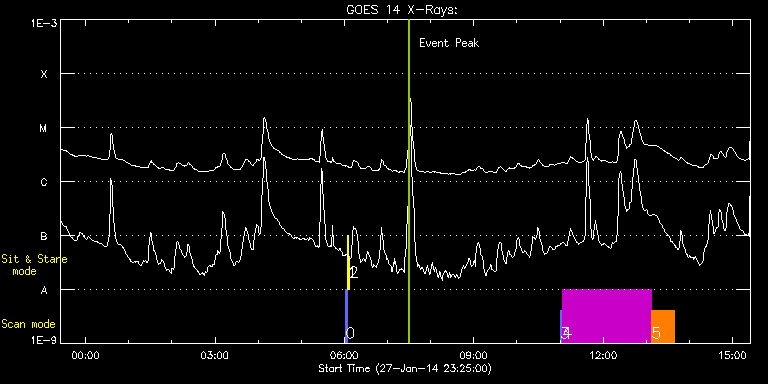Click the A flare class axis label
768x384 pixels.
[x=44, y=290]
